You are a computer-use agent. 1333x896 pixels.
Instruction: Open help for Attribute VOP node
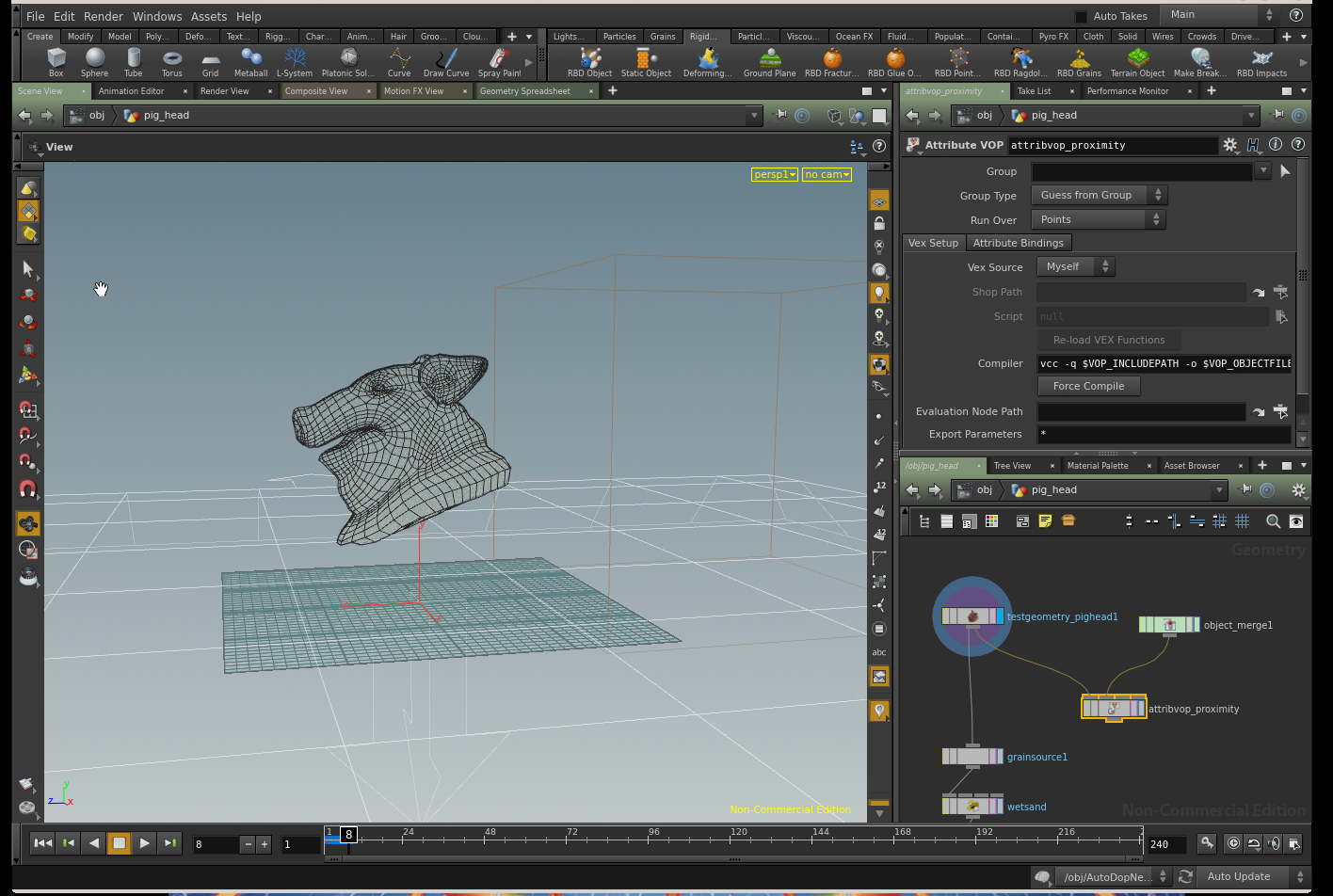[1298, 145]
